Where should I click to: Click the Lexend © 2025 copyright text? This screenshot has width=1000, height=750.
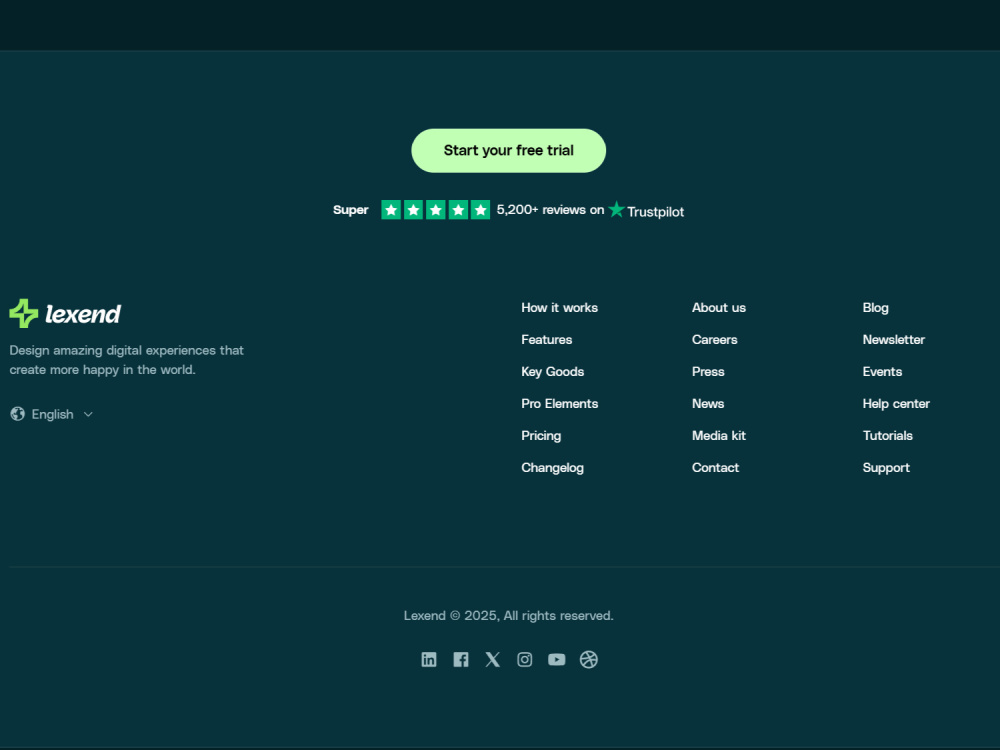point(508,615)
